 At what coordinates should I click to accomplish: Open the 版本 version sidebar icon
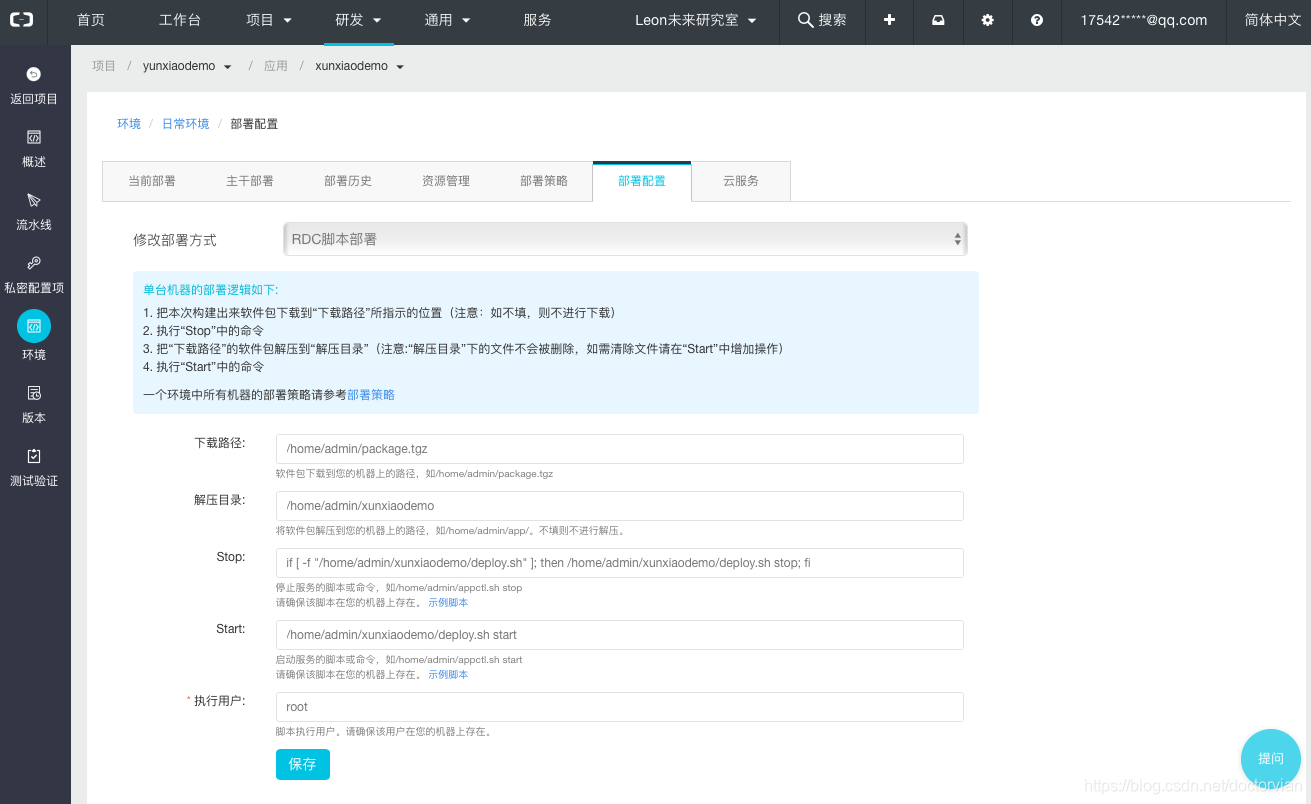coord(34,393)
